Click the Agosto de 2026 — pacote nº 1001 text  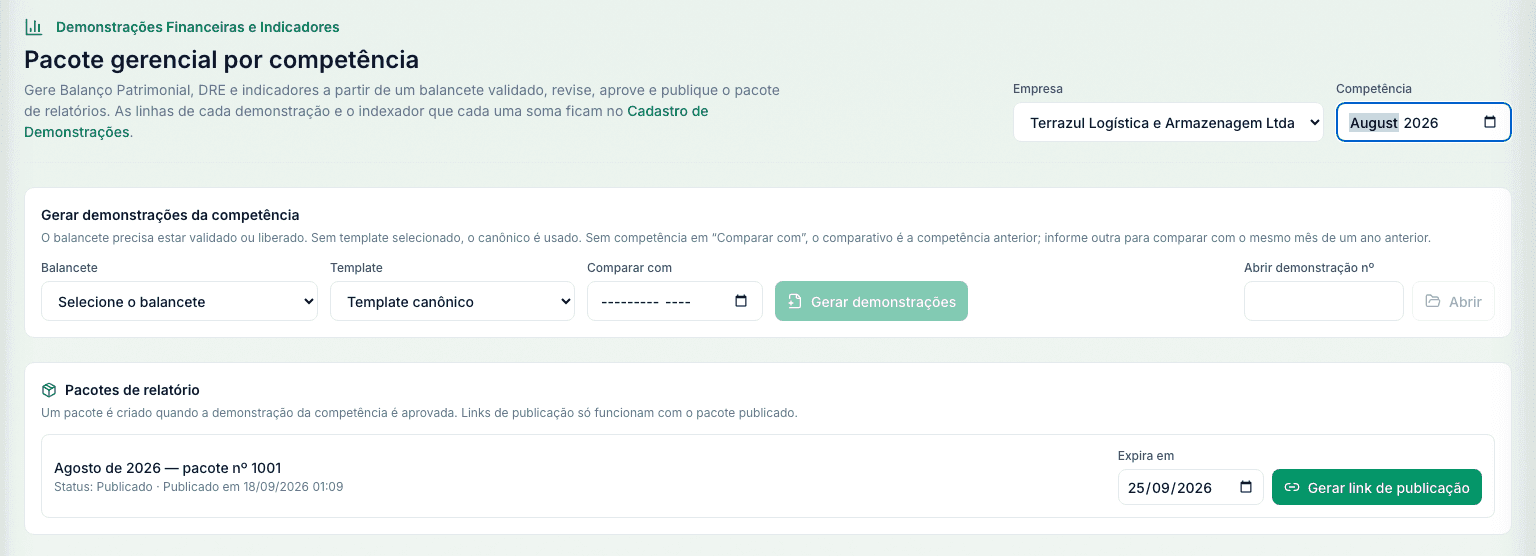pyautogui.click(x=167, y=468)
